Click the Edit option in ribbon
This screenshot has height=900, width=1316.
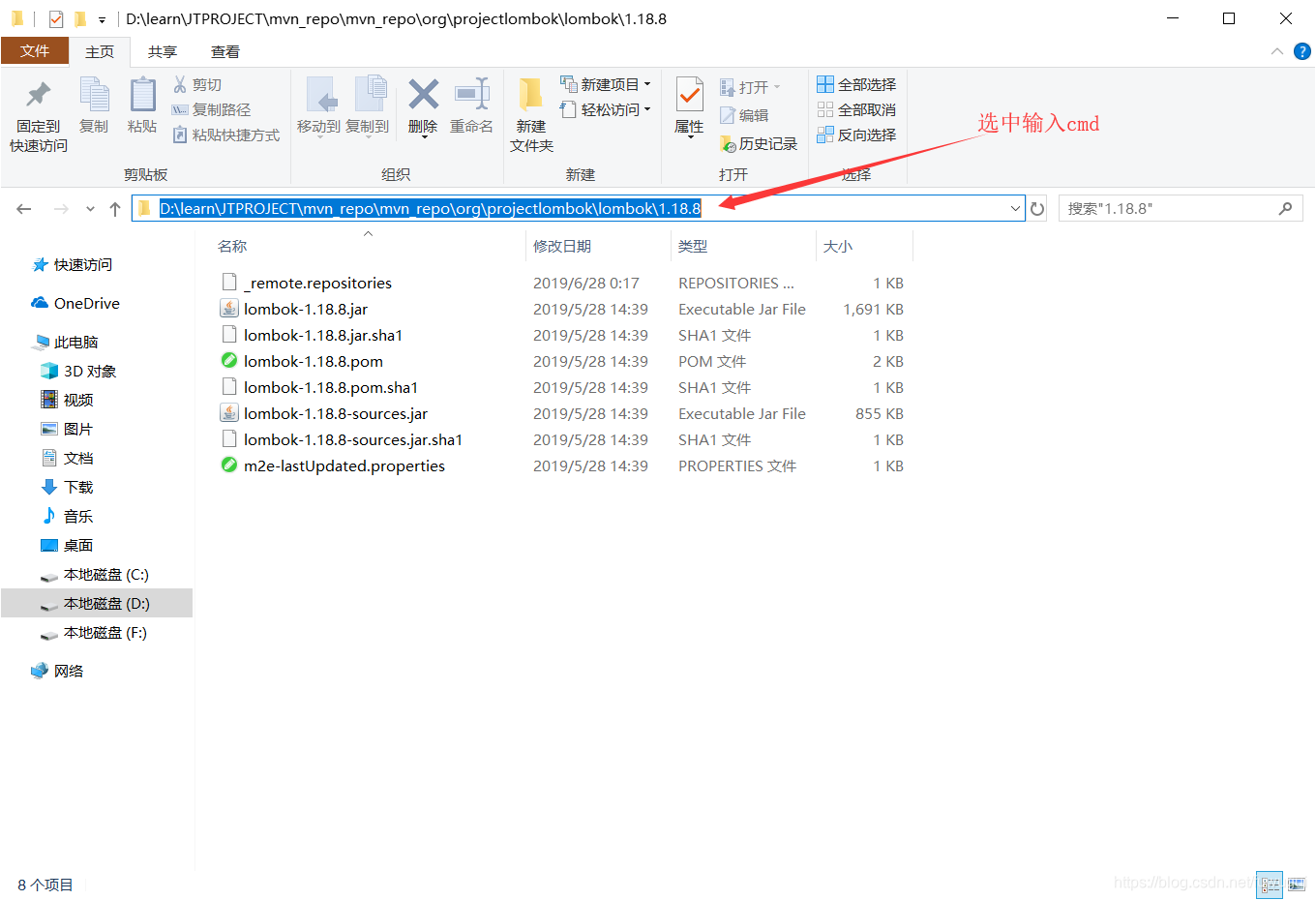coord(744,116)
